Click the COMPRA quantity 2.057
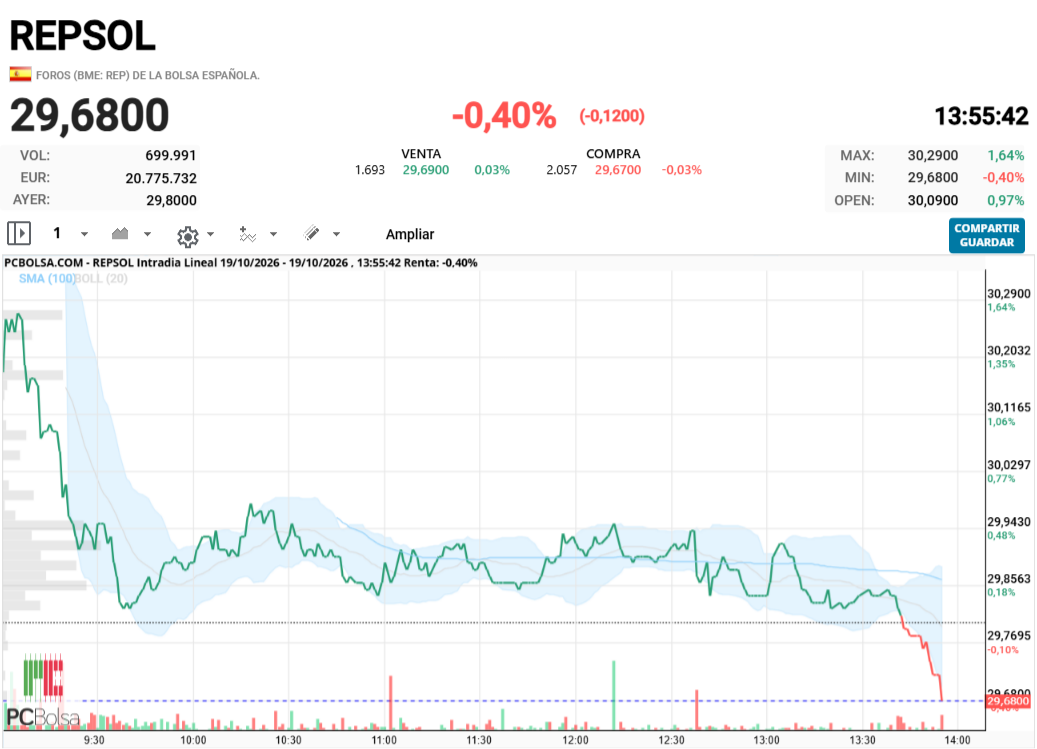 click(x=561, y=170)
